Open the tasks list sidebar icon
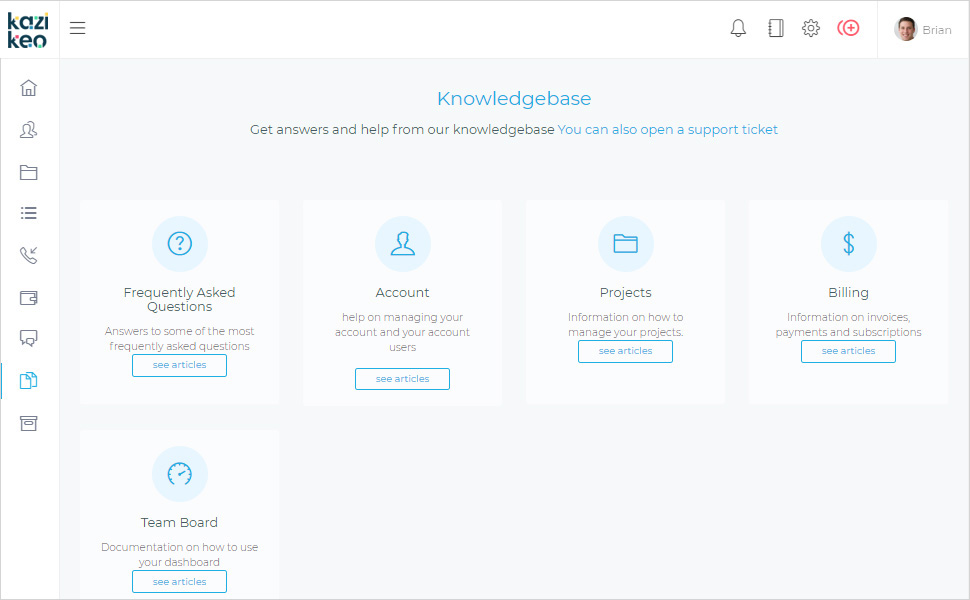This screenshot has width=970, height=600. tap(28, 213)
